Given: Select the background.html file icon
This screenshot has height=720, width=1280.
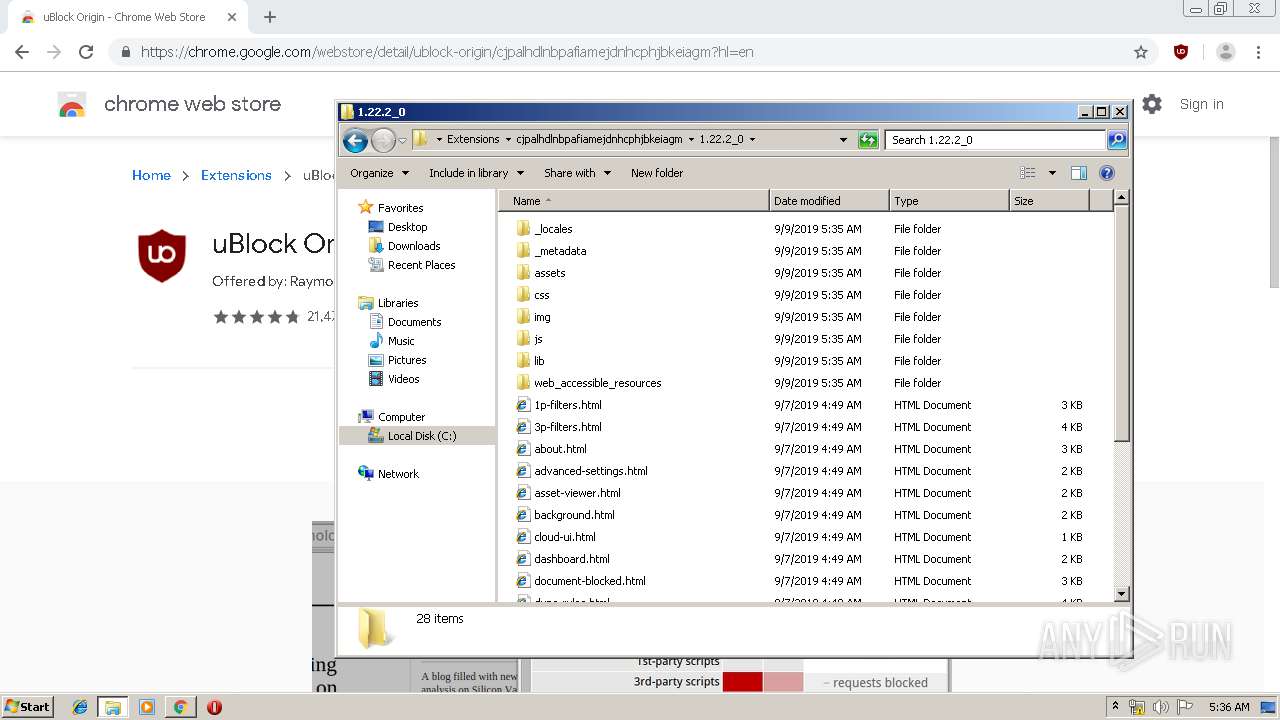Looking at the screenshot, I should tap(523, 515).
